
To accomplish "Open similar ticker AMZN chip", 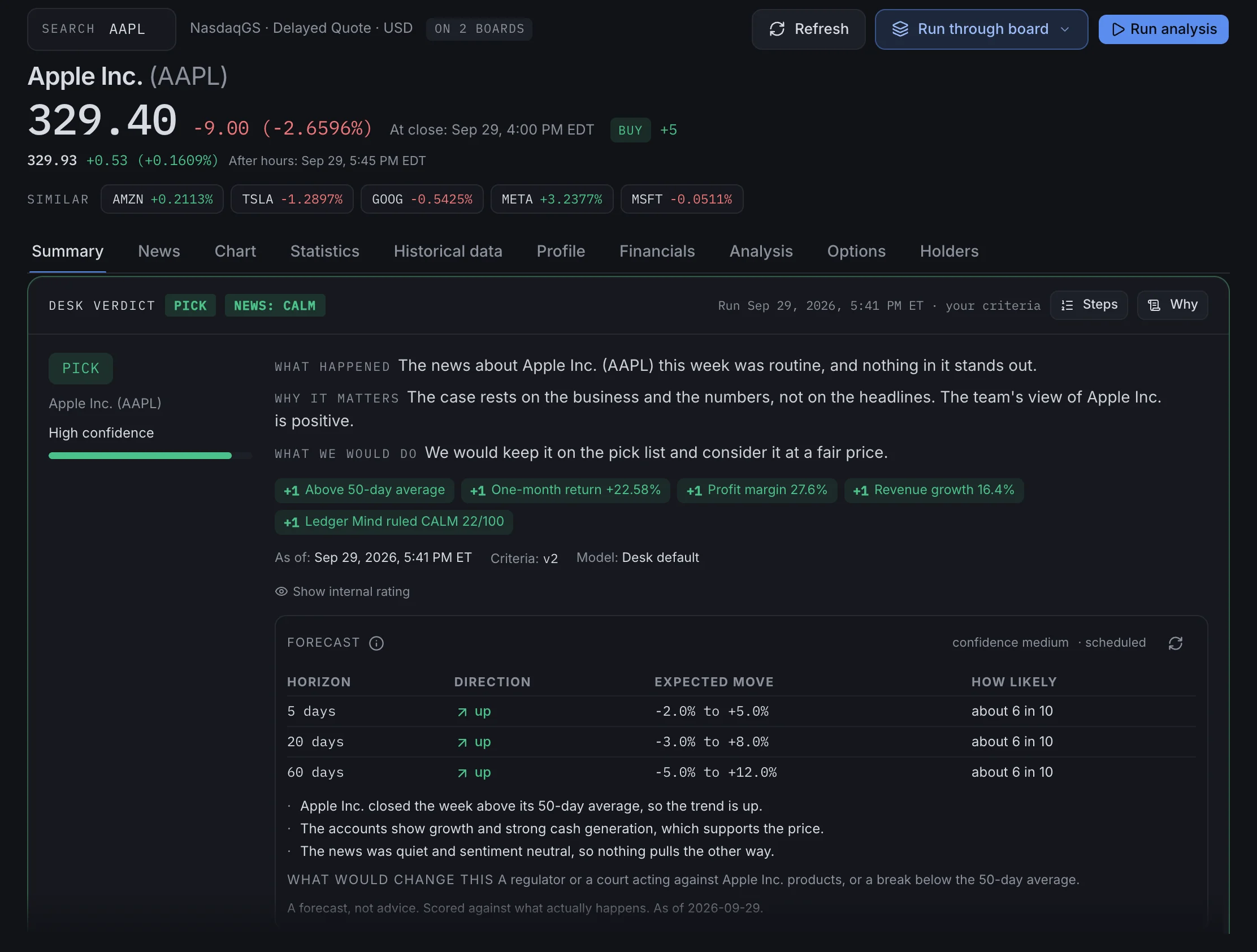I will [x=162, y=199].
